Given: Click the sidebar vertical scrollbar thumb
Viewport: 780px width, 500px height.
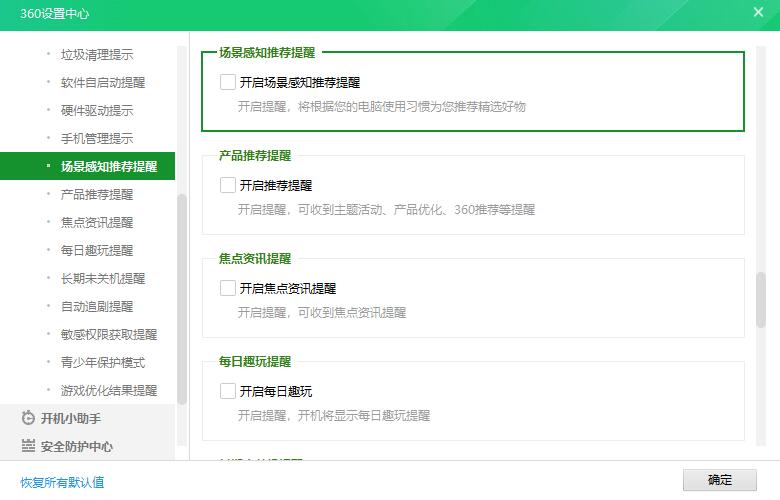Looking at the screenshot, I should 182,299.
